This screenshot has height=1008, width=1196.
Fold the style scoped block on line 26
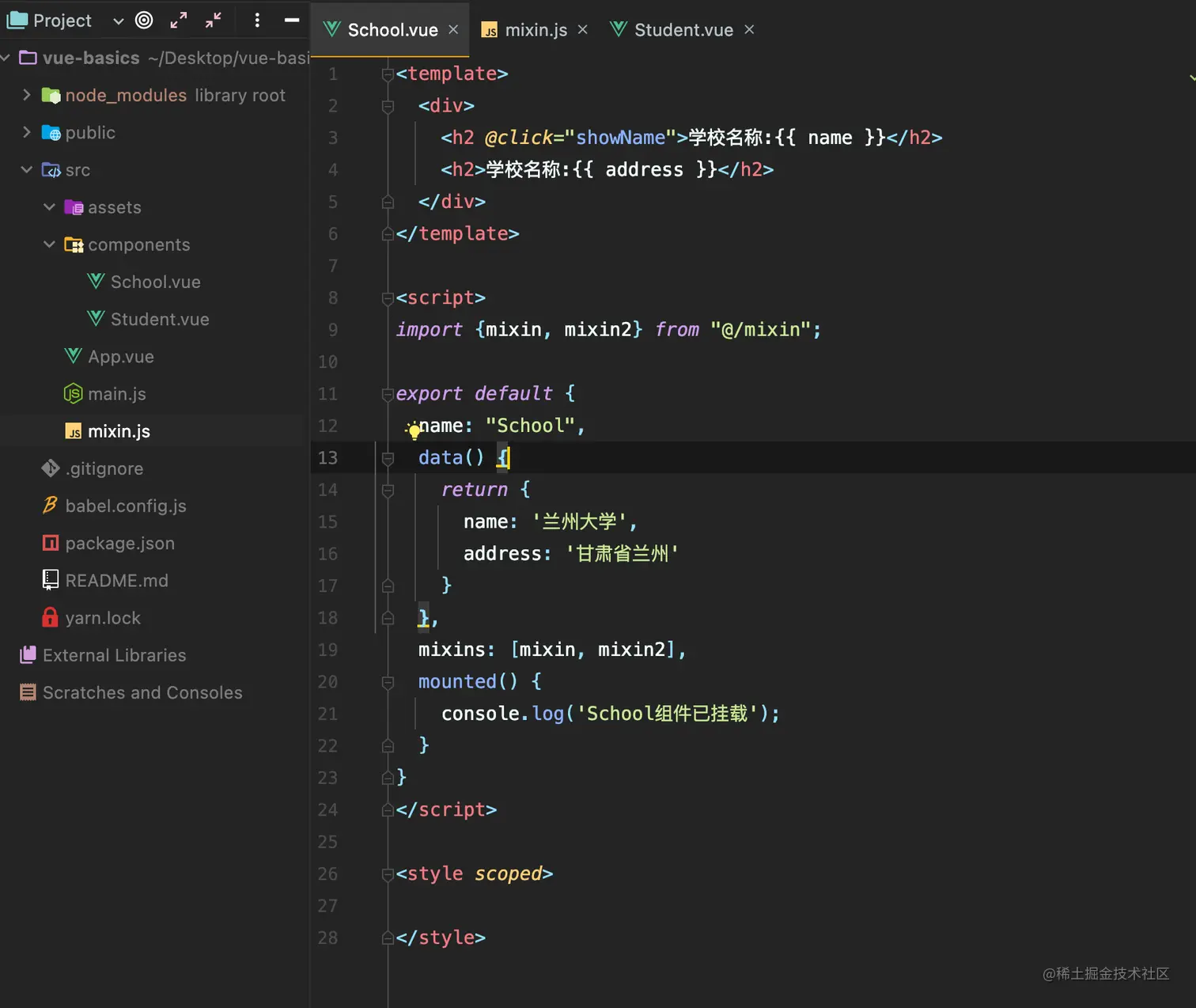(x=388, y=874)
